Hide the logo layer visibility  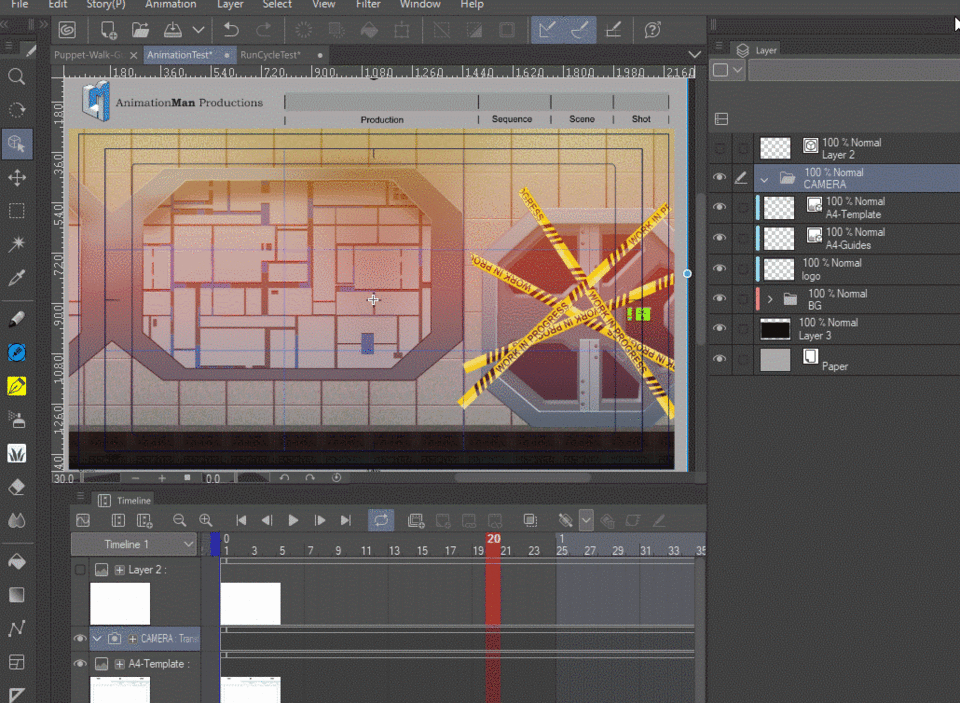tap(719, 268)
